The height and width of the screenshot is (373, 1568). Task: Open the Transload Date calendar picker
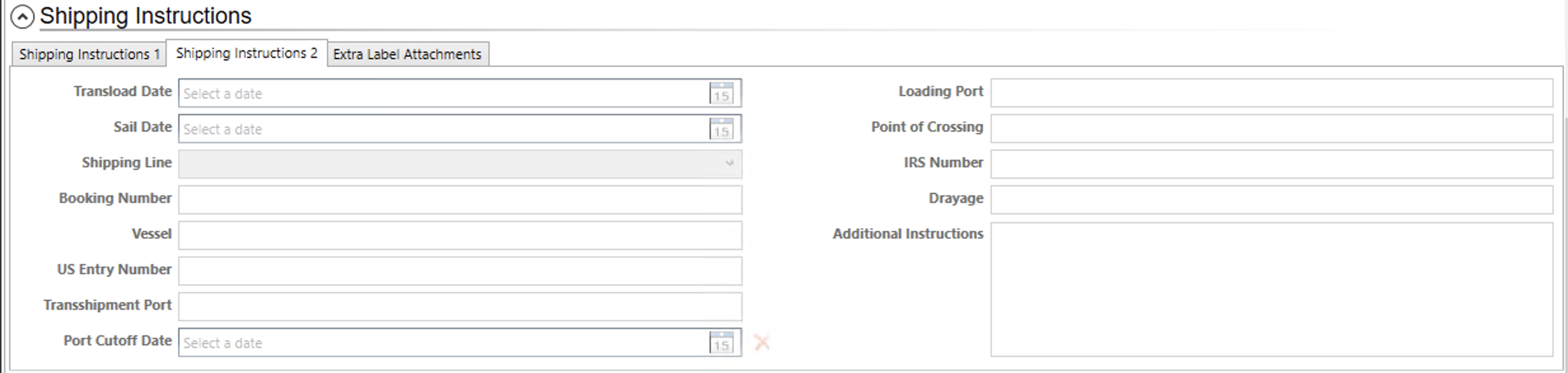[x=721, y=94]
